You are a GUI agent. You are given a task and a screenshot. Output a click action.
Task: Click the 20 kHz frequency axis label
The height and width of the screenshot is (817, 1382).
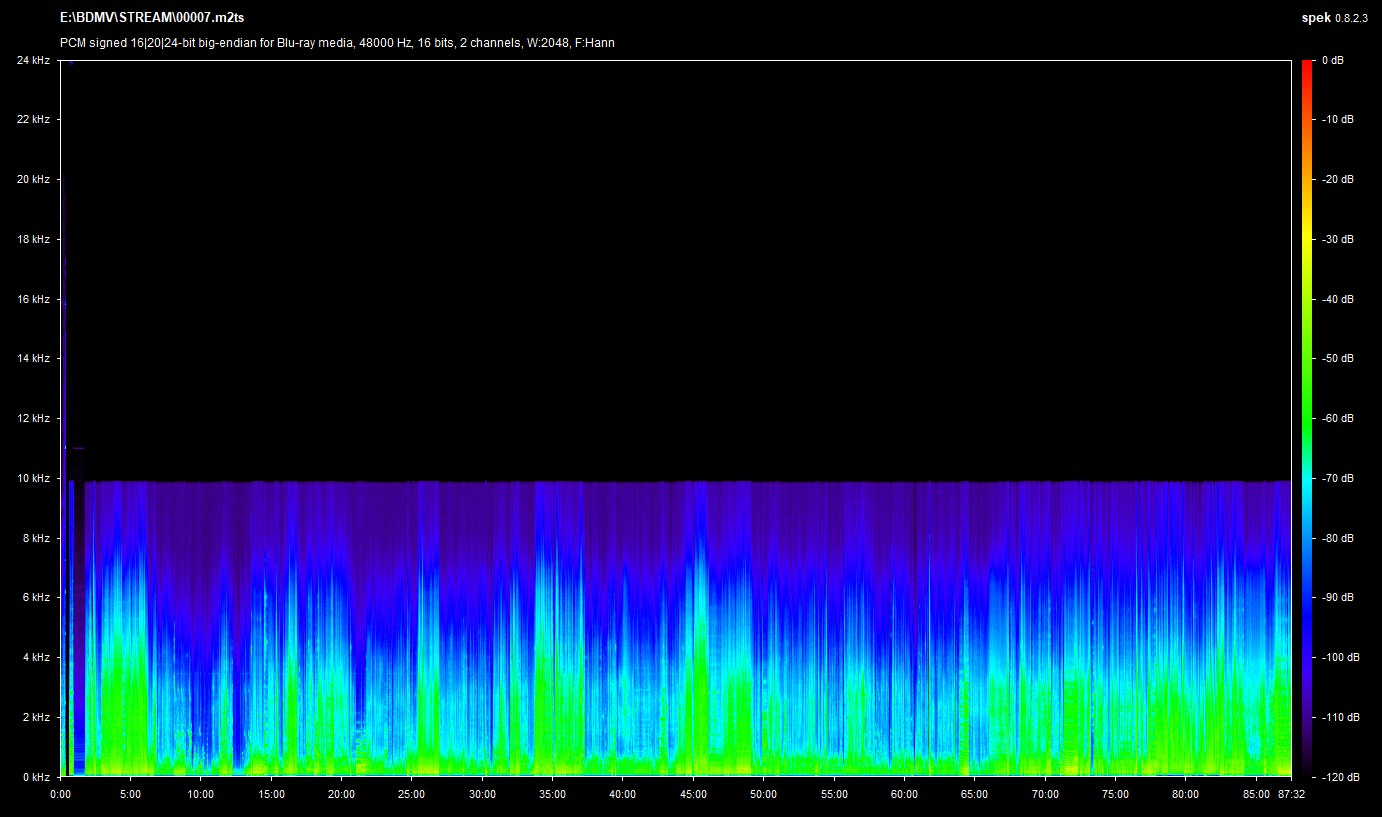tap(33, 179)
